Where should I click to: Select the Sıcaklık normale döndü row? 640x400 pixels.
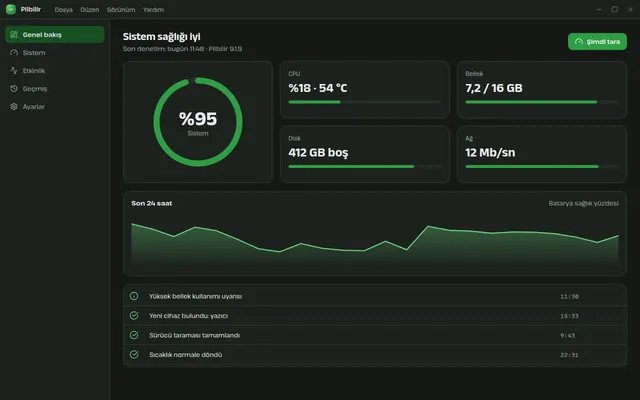coord(375,355)
